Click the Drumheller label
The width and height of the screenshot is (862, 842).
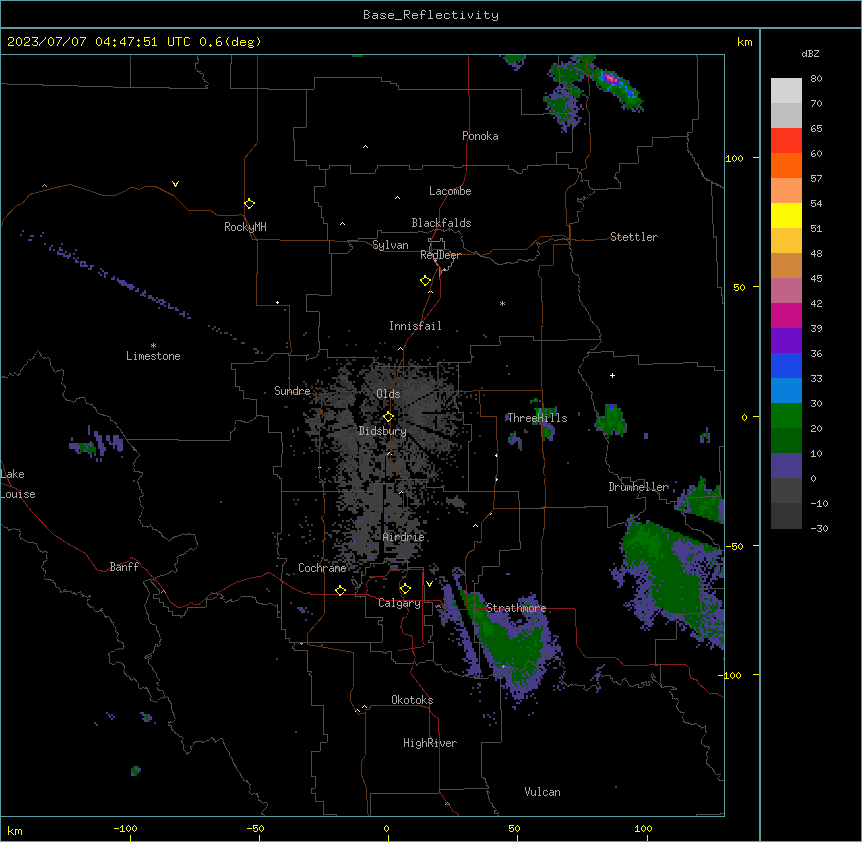[638, 487]
